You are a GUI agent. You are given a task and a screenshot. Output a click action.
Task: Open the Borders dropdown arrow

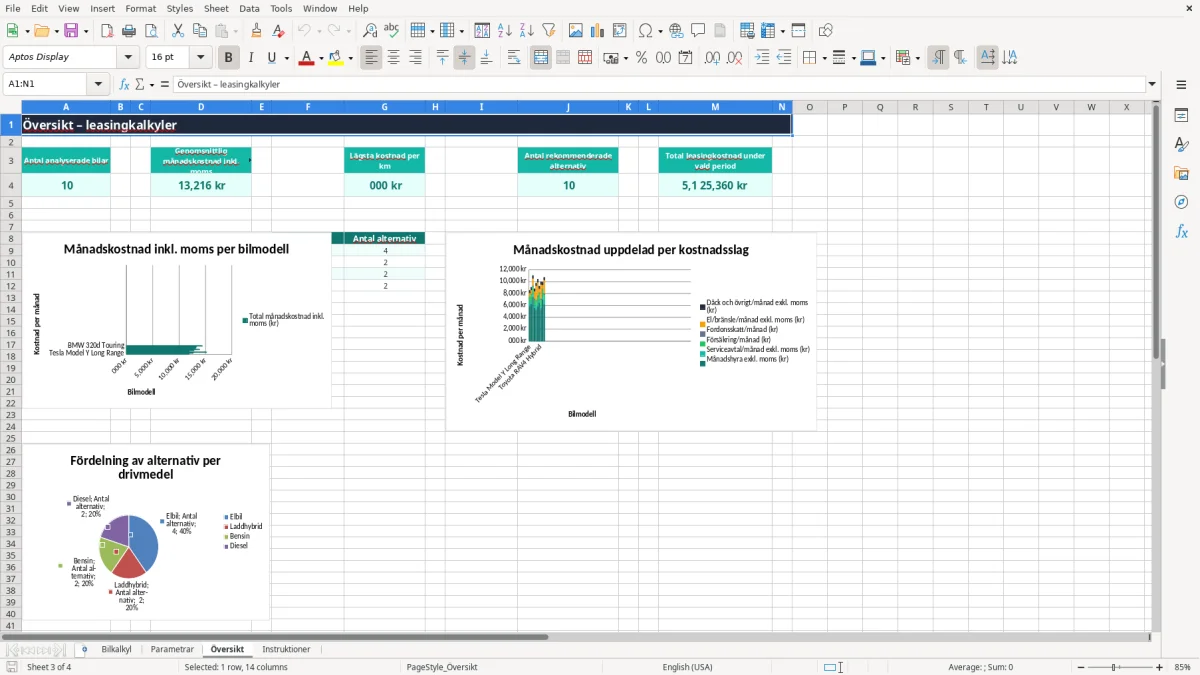[823, 58]
